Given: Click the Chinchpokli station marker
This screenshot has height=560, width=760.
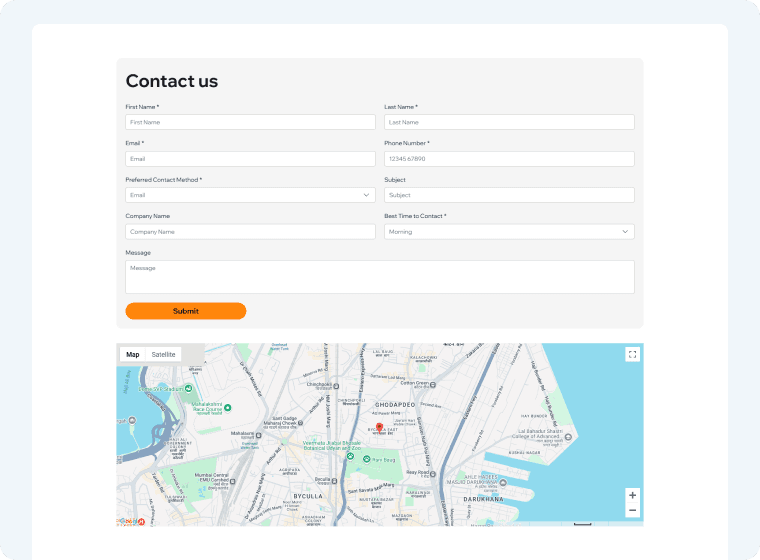Looking at the screenshot, I should point(336,386).
